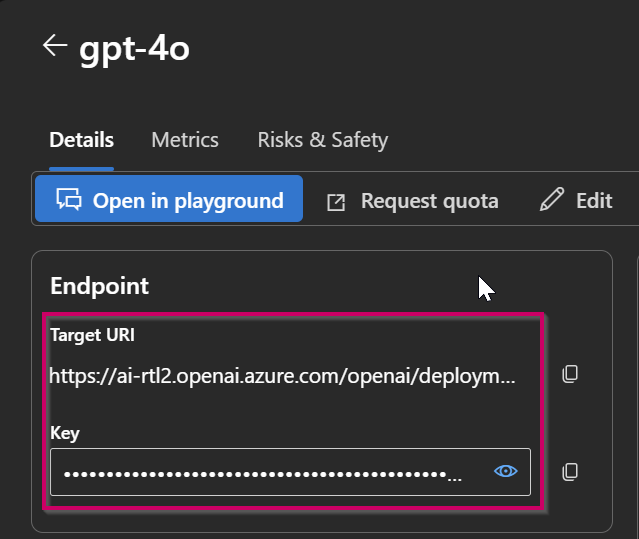Click the Key field label
The image size is (639, 539).
[65, 433]
